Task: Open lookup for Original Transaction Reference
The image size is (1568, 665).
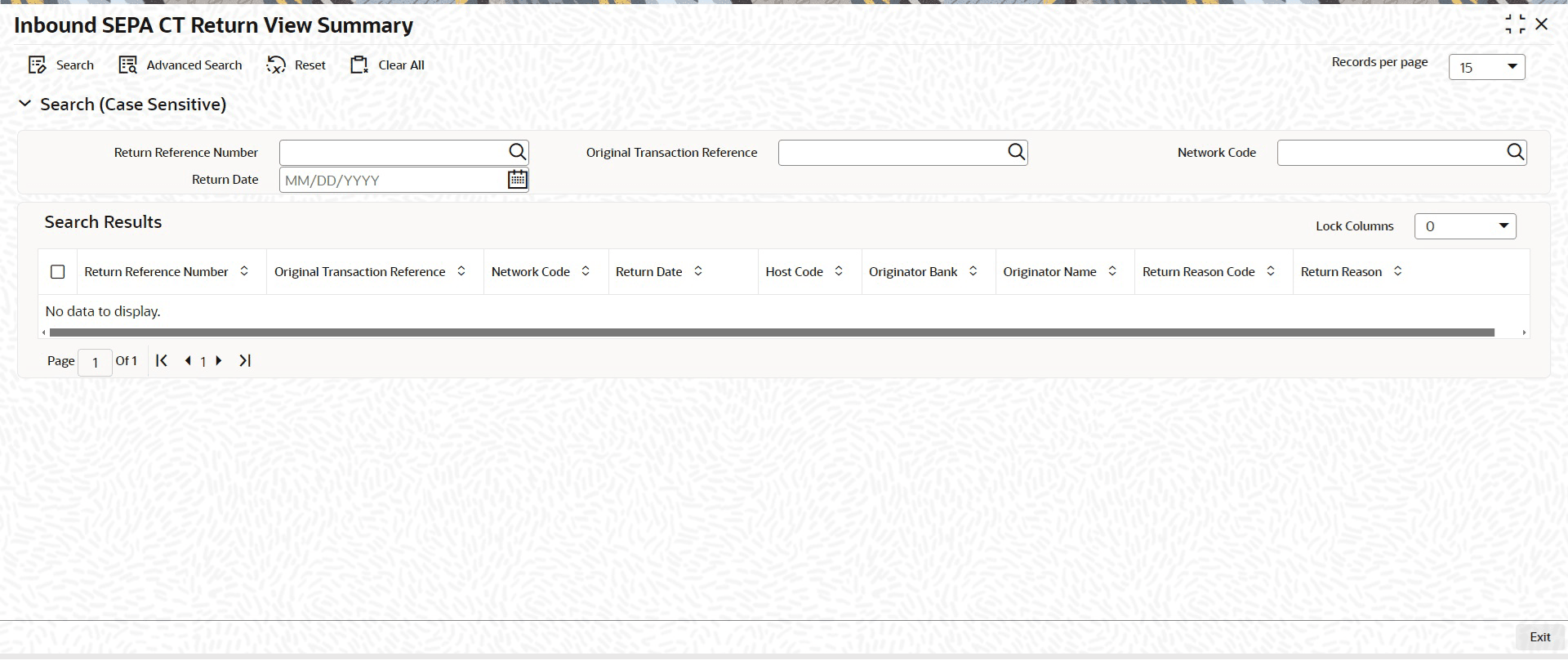Action: coord(1016,152)
